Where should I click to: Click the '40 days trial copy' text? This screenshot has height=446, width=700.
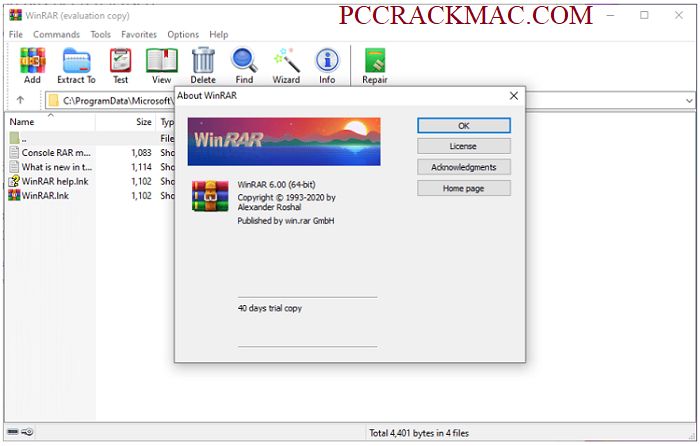[270, 308]
